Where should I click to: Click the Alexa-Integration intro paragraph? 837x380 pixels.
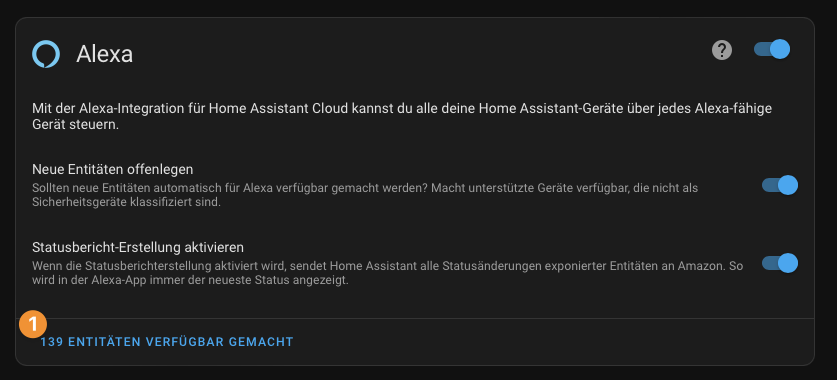pos(402,117)
